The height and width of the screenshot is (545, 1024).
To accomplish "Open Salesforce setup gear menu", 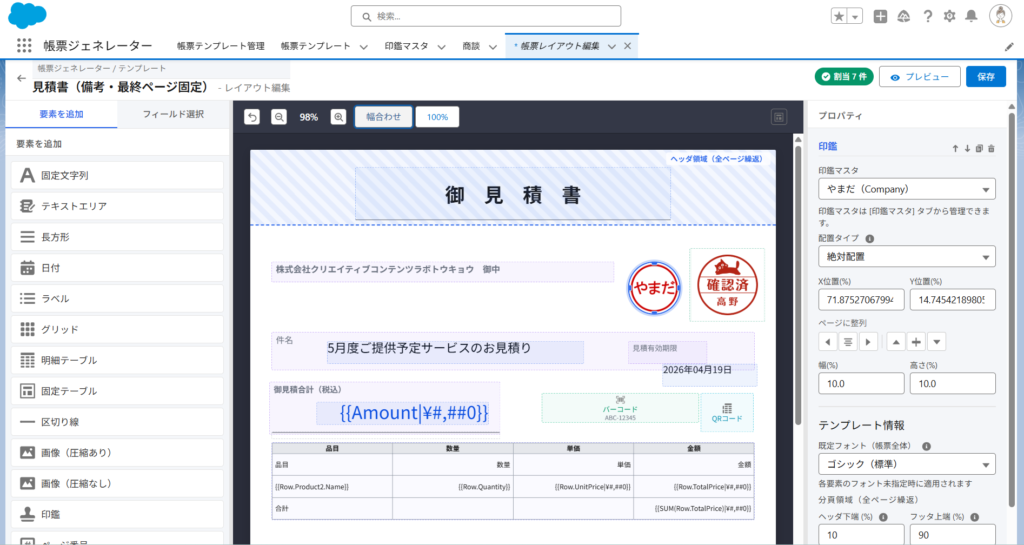I will click(950, 16).
